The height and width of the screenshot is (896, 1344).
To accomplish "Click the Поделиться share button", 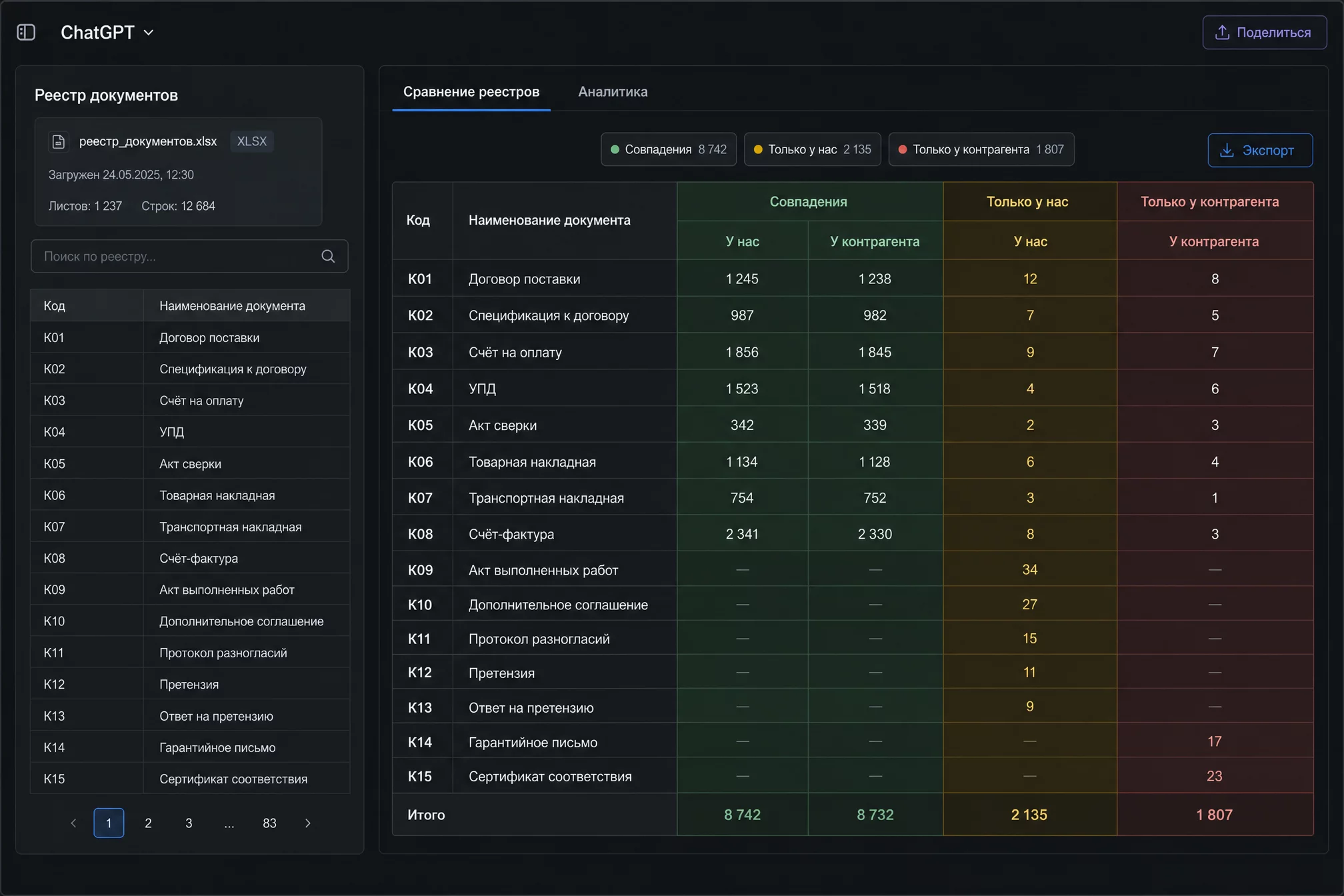I will click(x=1264, y=32).
